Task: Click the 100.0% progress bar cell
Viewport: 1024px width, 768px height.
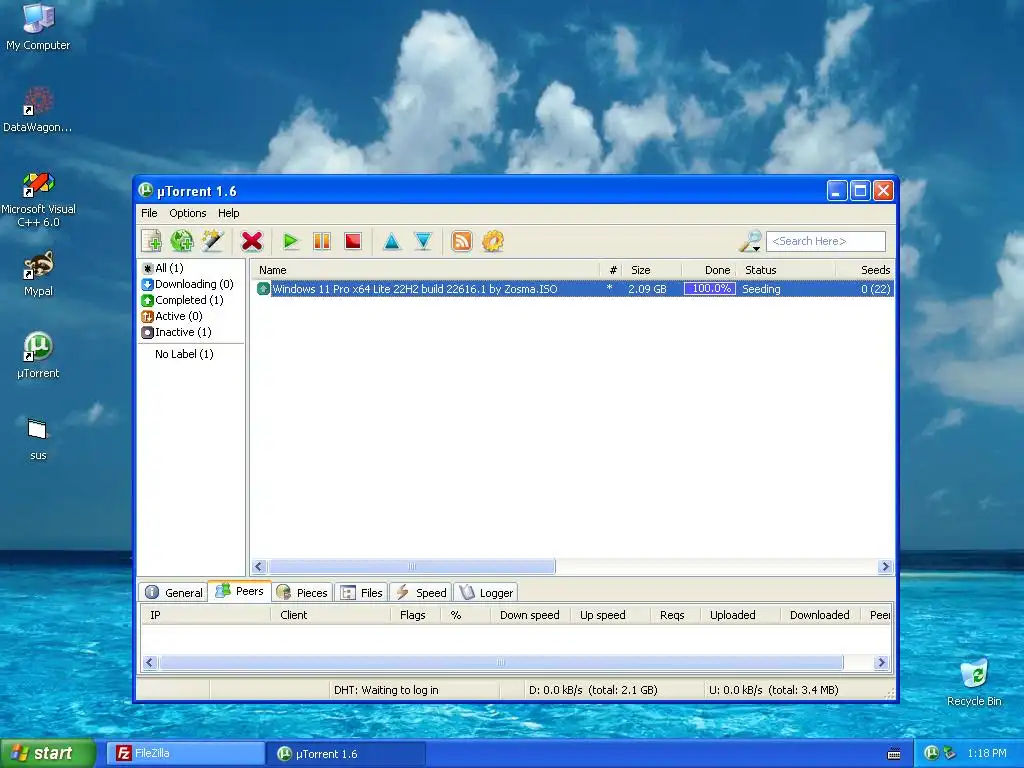Action: 710,289
